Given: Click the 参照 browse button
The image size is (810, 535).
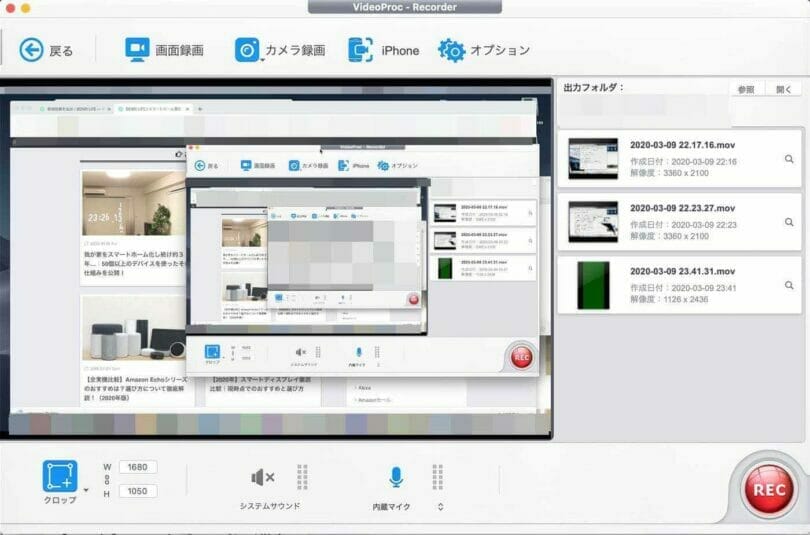Looking at the screenshot, I should tap(745, 89).
